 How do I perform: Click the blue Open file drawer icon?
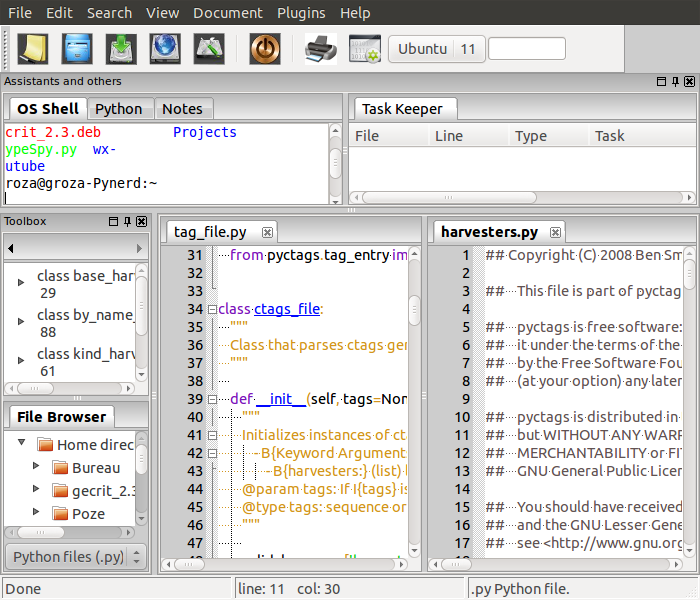pyautogui.click(x=77, y=49)
